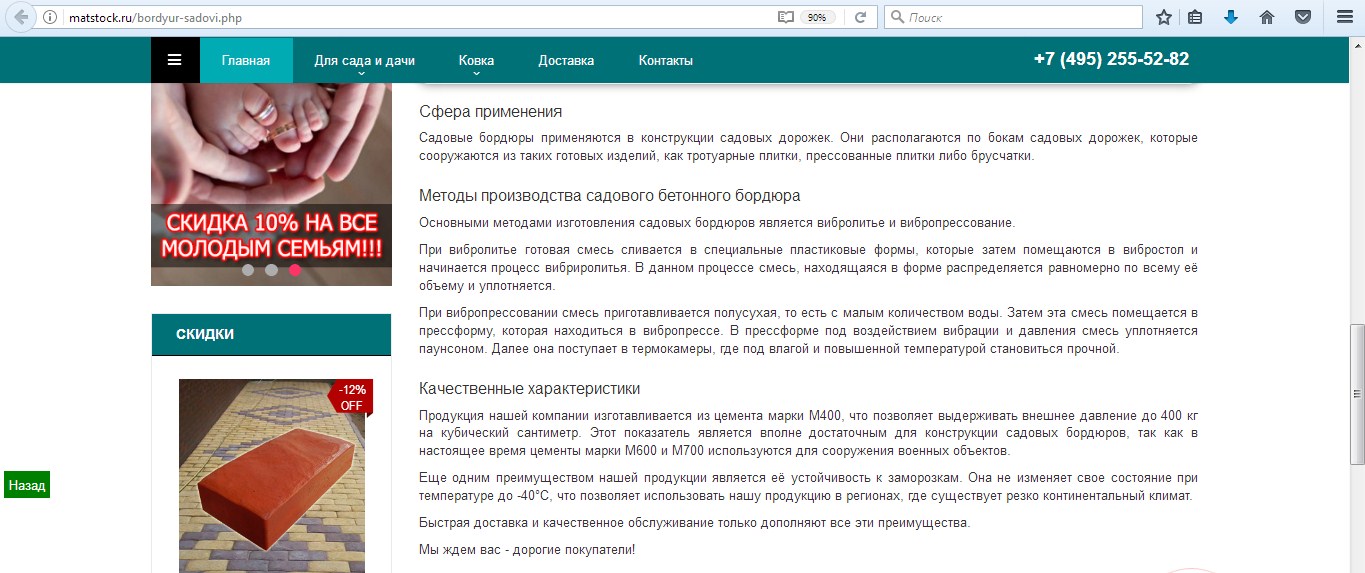
Task: Click address bar URL matstock.ru/bordyur-sadovi.php
Action: click(x=155, y=17)
